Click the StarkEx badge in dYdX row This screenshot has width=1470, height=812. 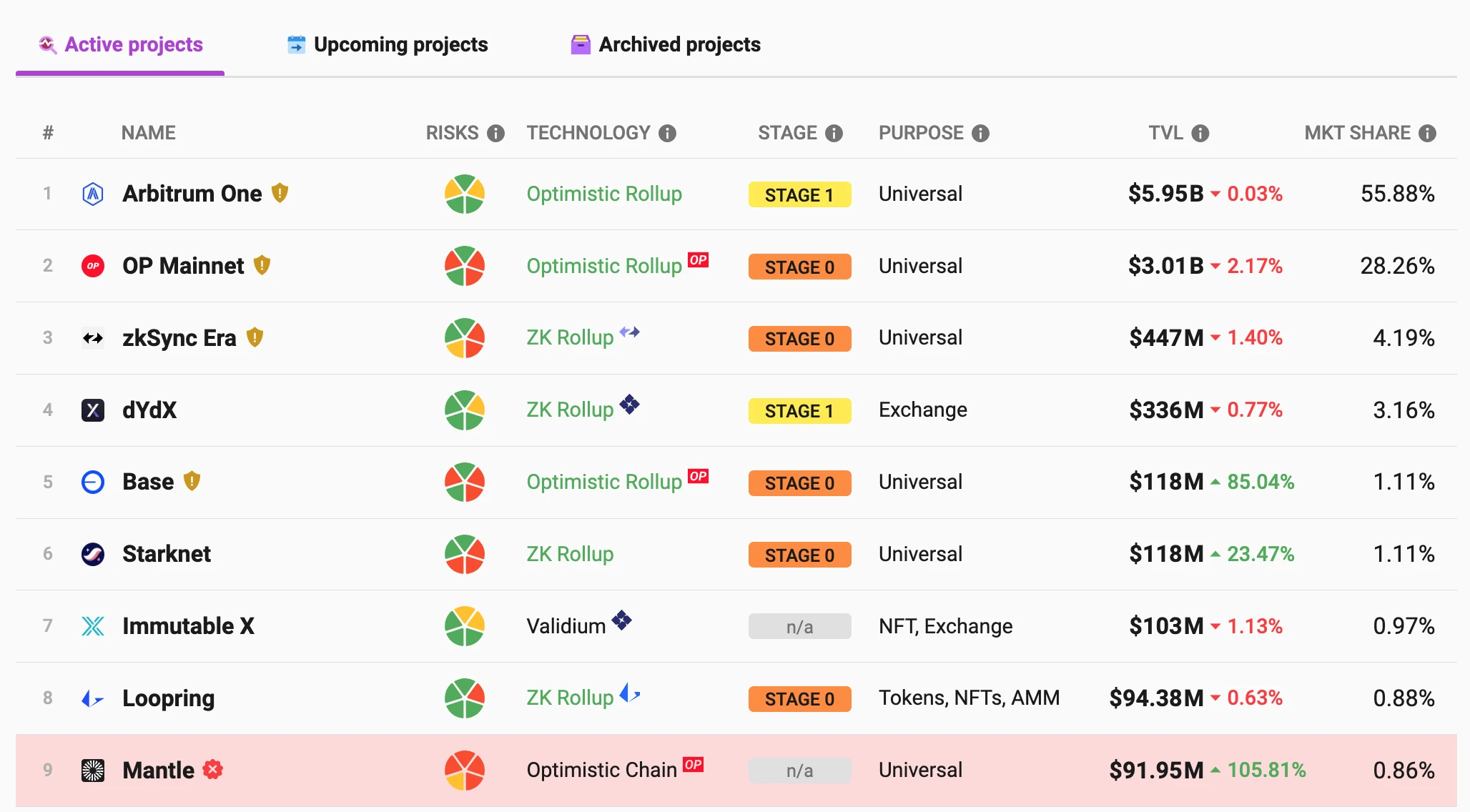click(x=629, y=405)
